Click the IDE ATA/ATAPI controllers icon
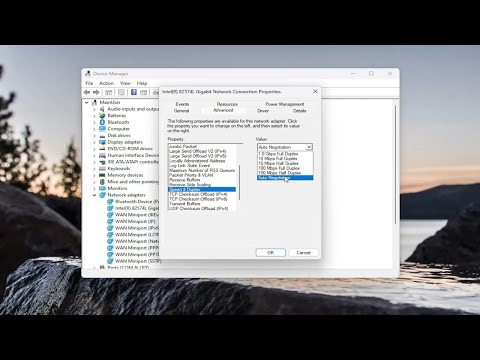The height and width of the screenshot is (360, 480). 102,162
